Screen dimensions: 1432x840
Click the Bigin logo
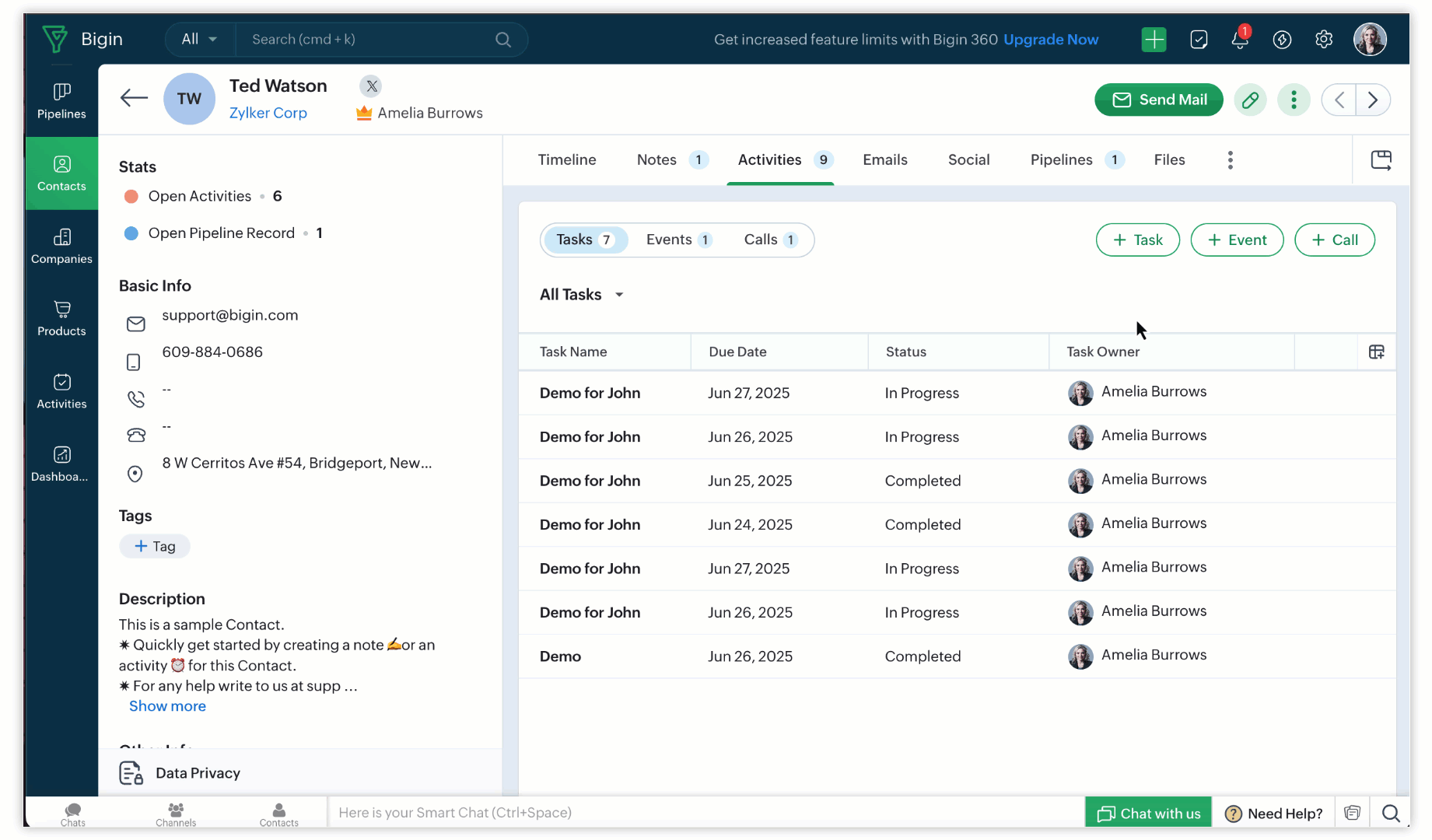(x=82, y=39)
